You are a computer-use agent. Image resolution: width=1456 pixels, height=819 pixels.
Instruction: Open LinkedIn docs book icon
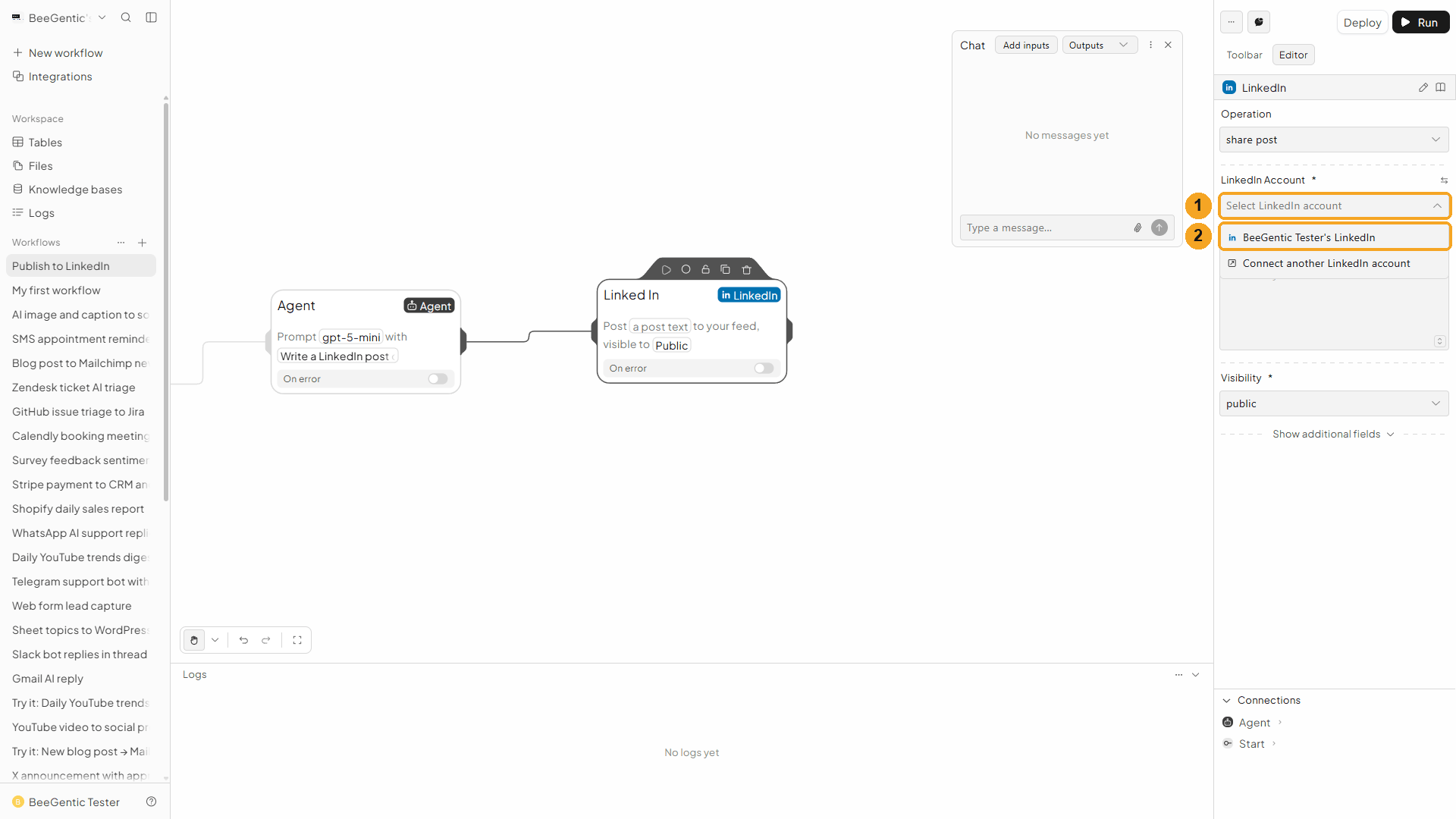(x=1440, y=88)
